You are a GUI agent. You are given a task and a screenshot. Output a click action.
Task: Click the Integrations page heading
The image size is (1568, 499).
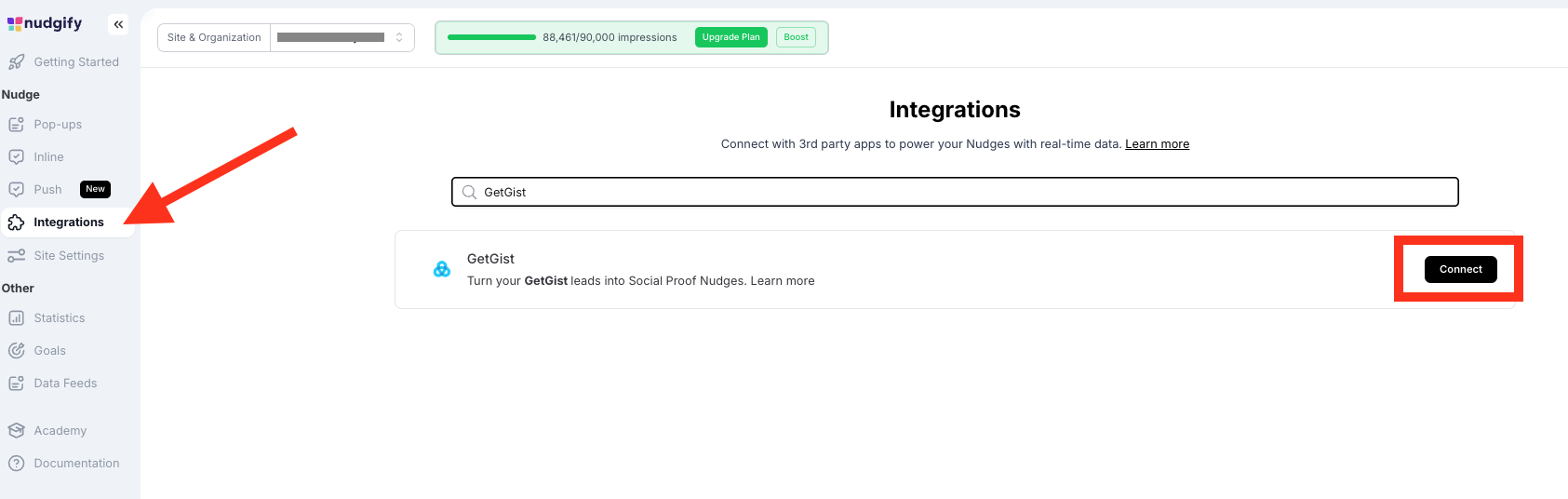pos(955,110)
